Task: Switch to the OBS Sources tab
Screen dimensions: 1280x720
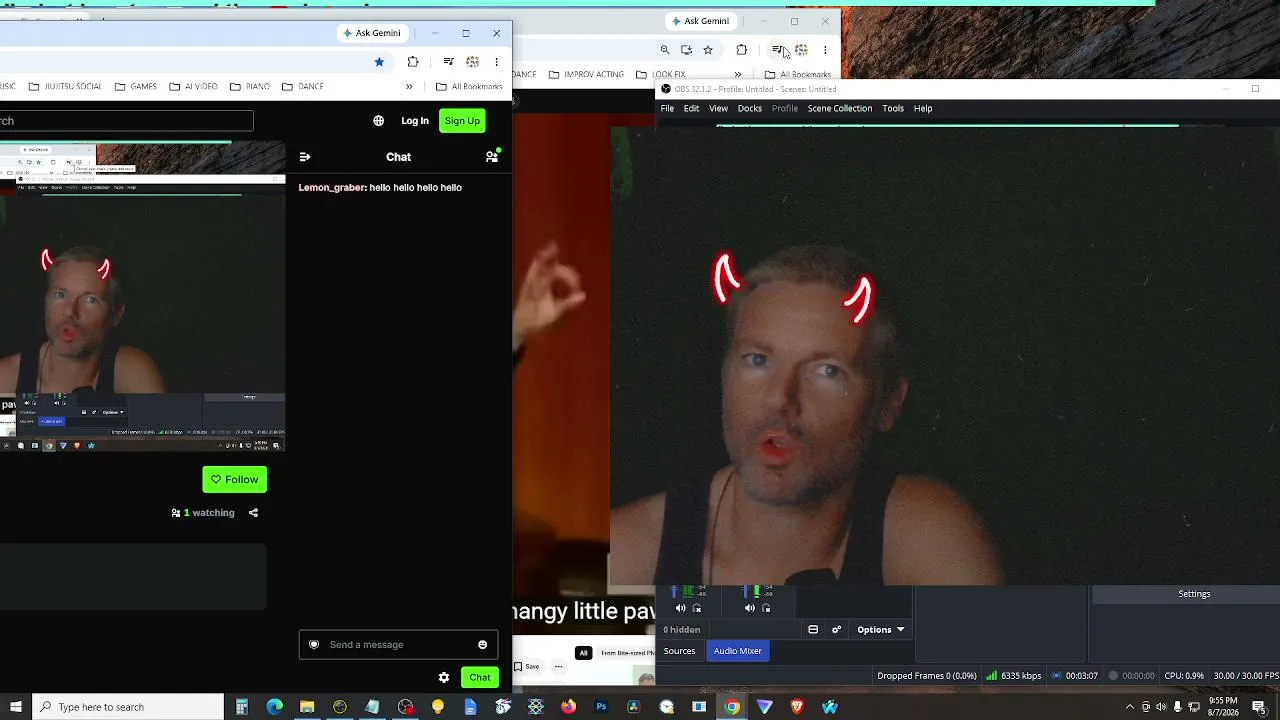Action: [x=679, y=651]
